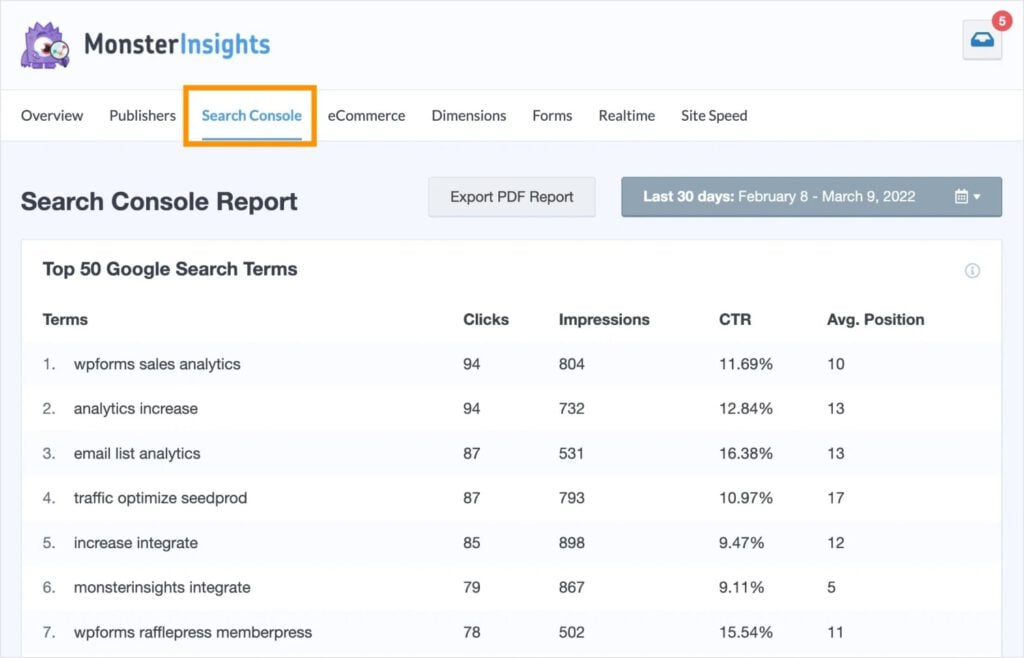
Task: Click the Impressions column header
Action: [x=604, y=319]
